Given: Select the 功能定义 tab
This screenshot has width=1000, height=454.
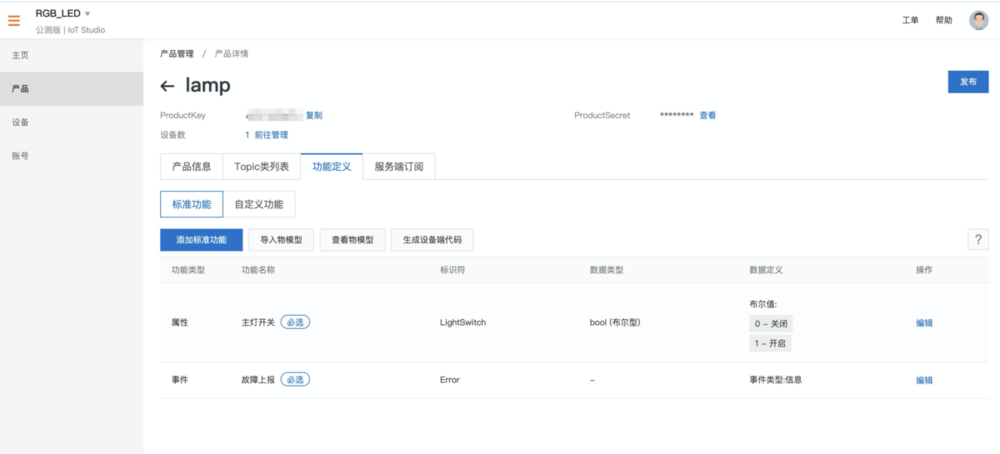Looking at the screenshot, I should [x=332, y=167].
